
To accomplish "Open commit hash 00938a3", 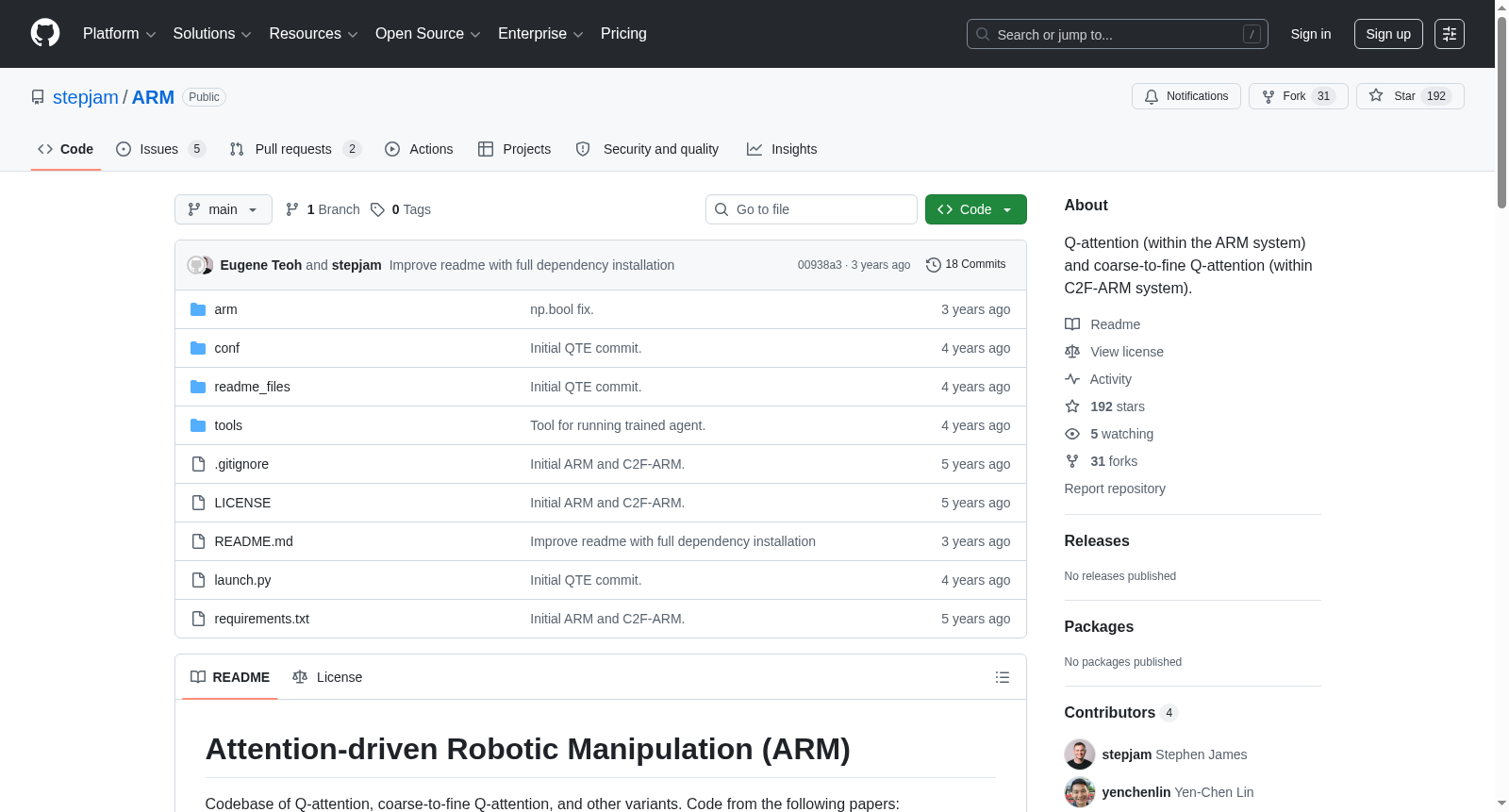I will point(820,265).
